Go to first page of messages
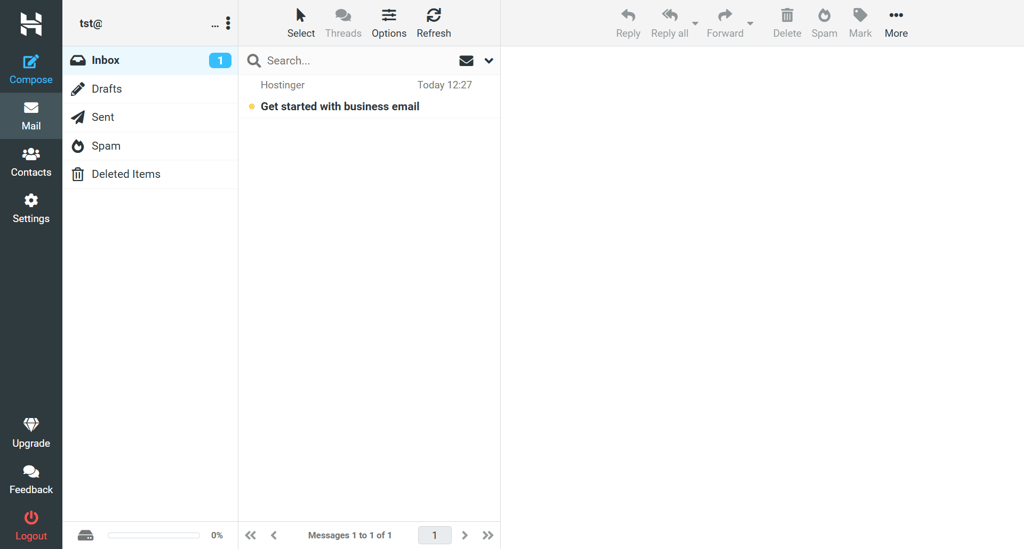This screenshot has width=1024, height=549. (x=250, y=535)
